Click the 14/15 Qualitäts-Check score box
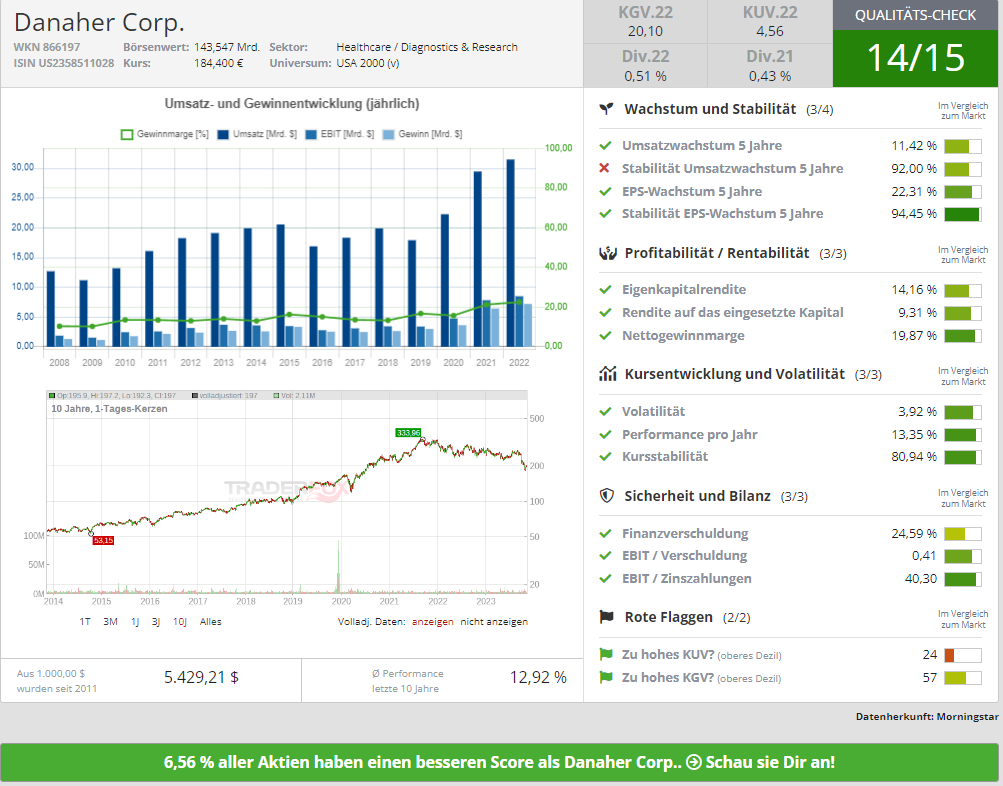This screenshot has width=1003, height=786. pyautogui.click(x=916, y=58)
